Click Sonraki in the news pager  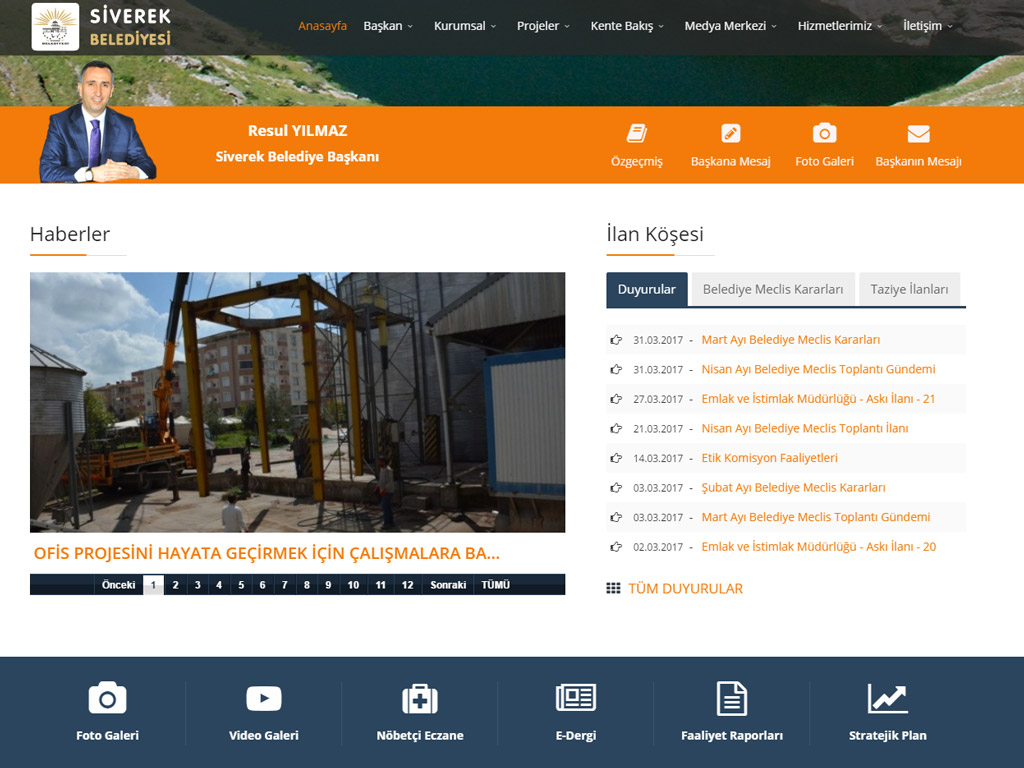pyautogui.click(x=448, y=585)
